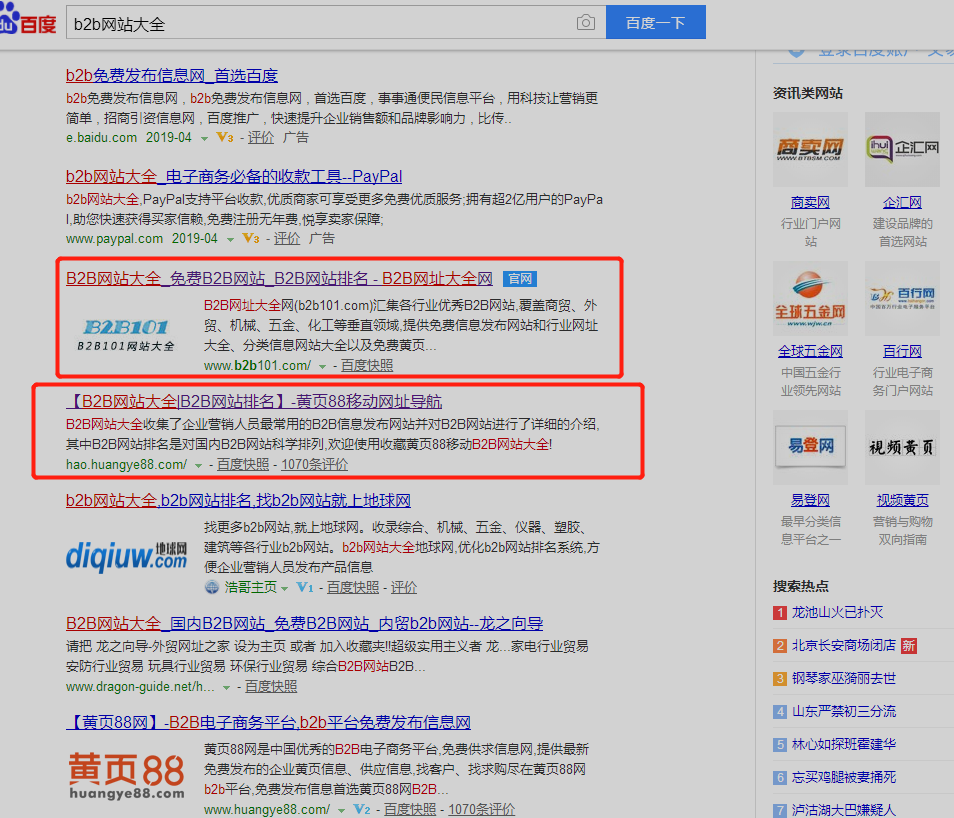Viewport: 954px width, 818px height.
Task: Expand dropdown arrow after e.baidu.com 2019-04
Action: [x=204, y=139]
